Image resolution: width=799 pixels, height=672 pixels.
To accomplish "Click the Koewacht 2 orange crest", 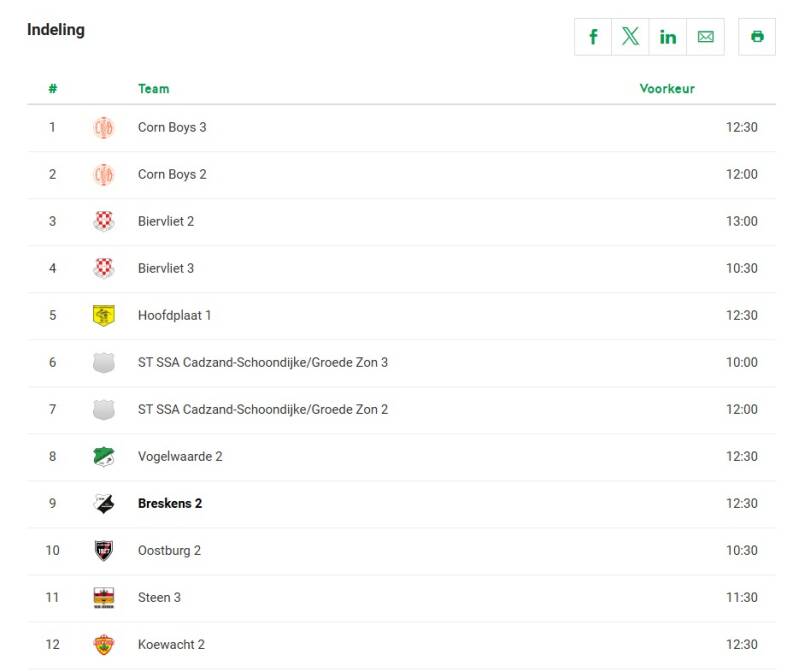I will [103, 644].
